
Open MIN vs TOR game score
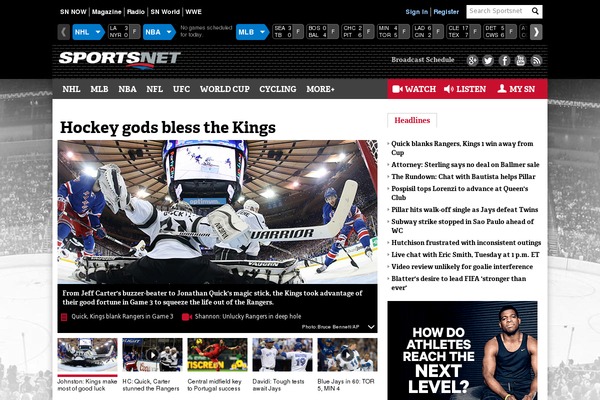click(393, 32)
